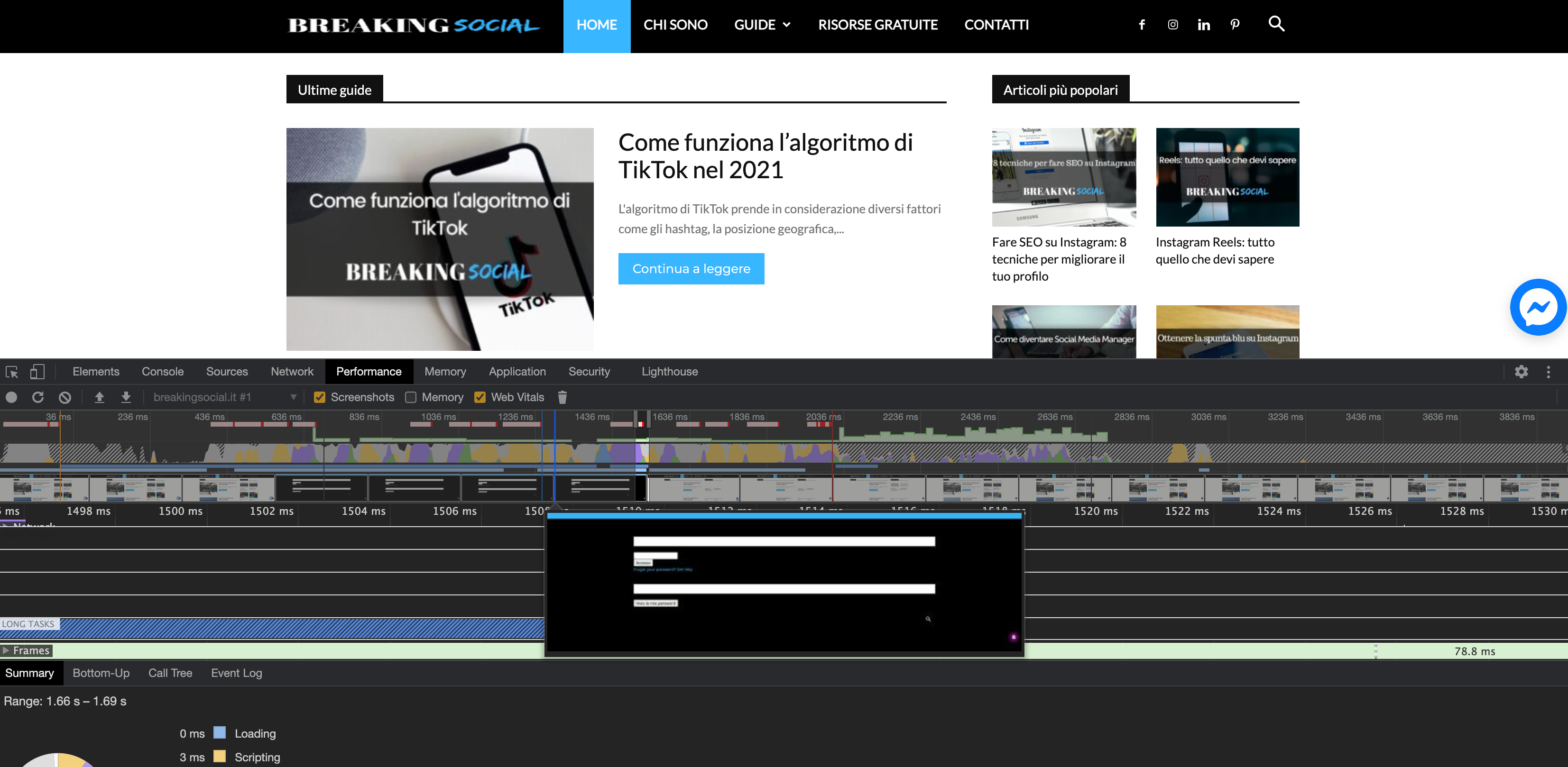This screenshot has width=1568, height=767.
Task: Open the Memory panel tab
Action: (445, 372)
